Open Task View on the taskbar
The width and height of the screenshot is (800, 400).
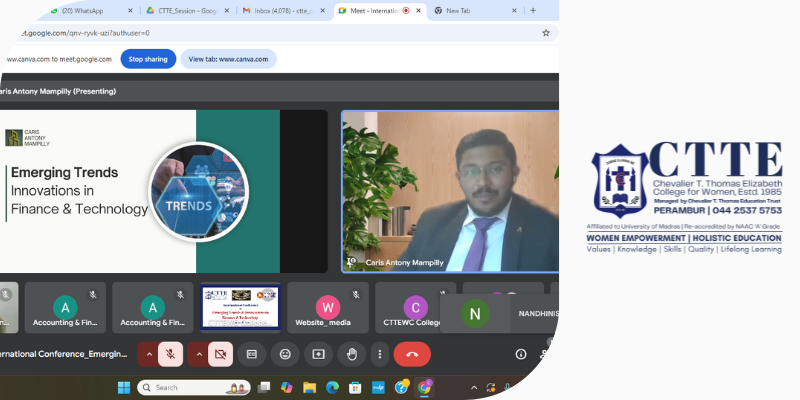click(x=264, y=388)
